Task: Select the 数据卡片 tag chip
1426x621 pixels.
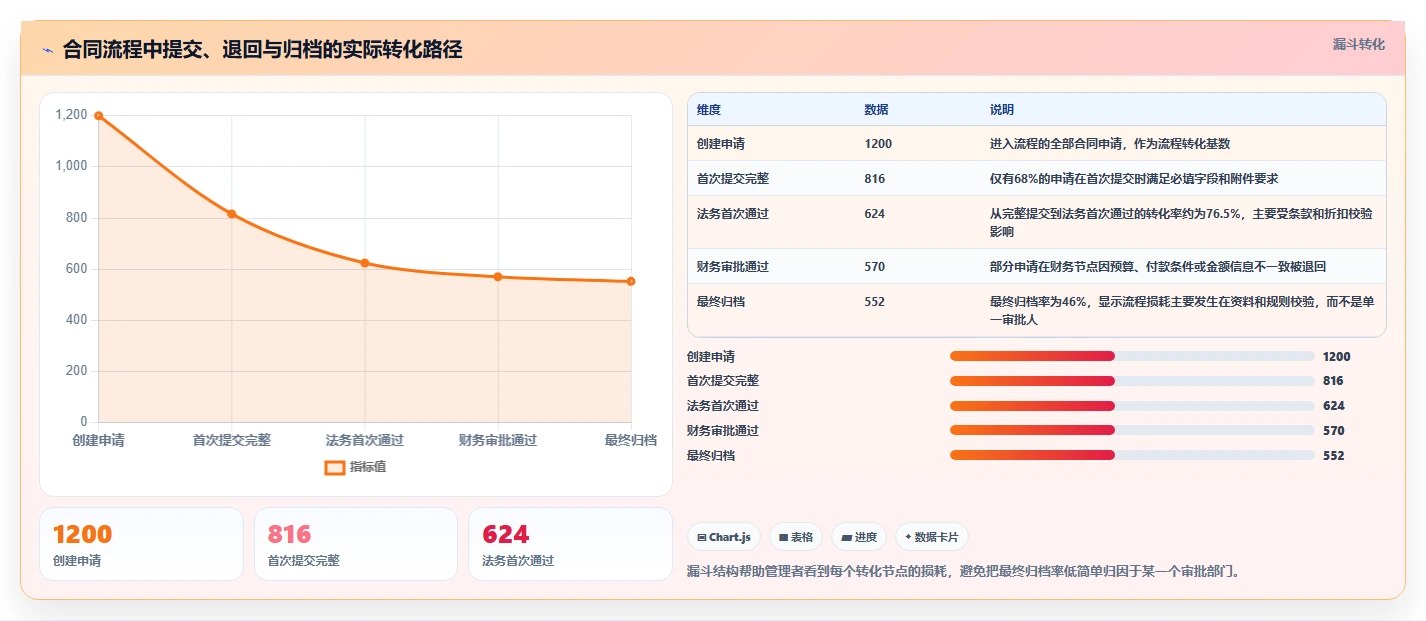Action: click(932, 537)
